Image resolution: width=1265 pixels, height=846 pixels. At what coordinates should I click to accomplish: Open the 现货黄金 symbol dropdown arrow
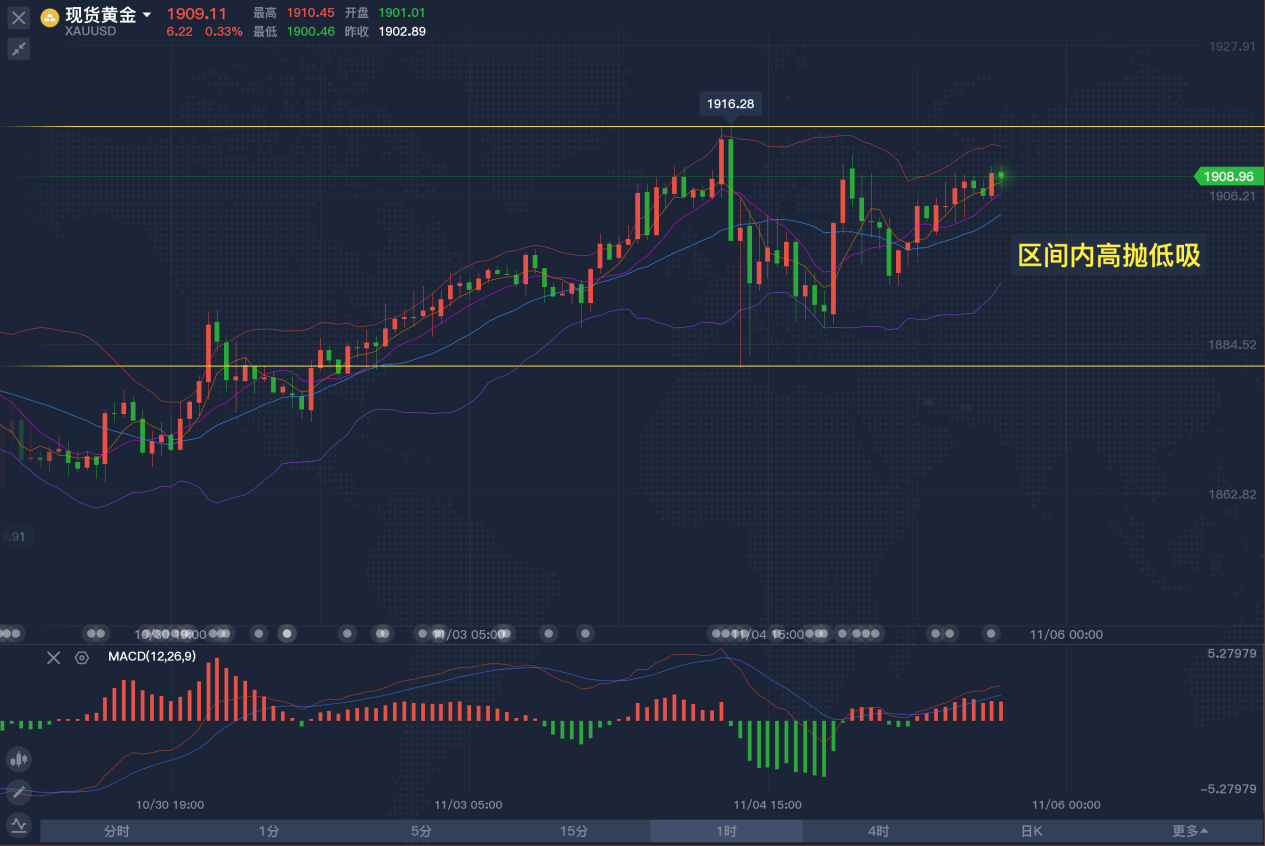point(147,15)
